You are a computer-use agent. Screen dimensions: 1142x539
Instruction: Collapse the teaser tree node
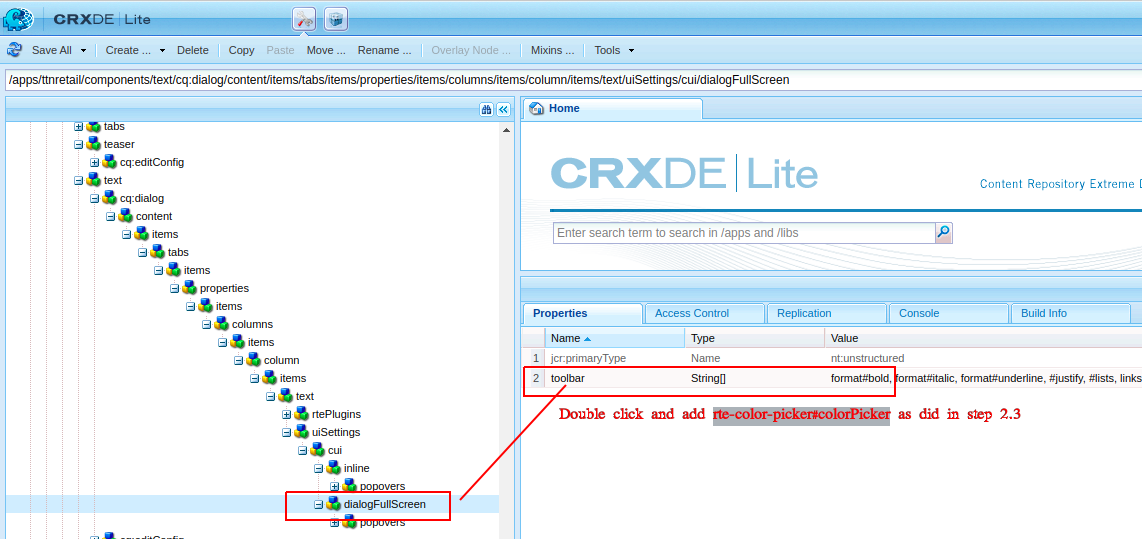79,144
